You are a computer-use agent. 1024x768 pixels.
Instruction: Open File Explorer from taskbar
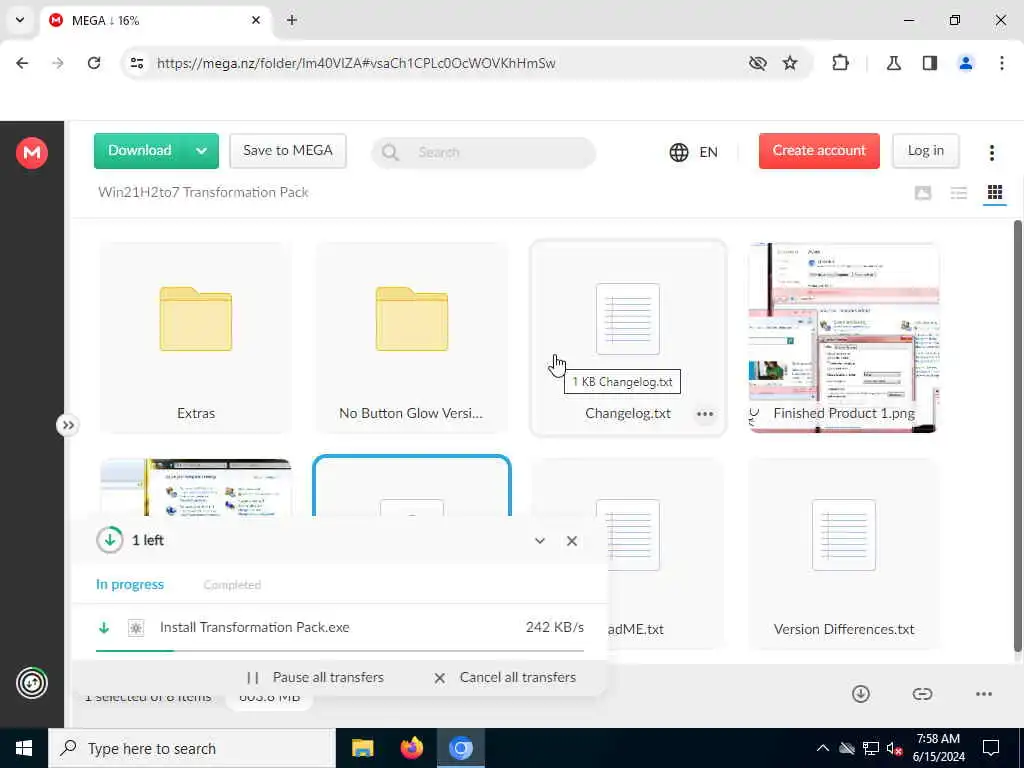pyautogui.click(x=362, y=748)
